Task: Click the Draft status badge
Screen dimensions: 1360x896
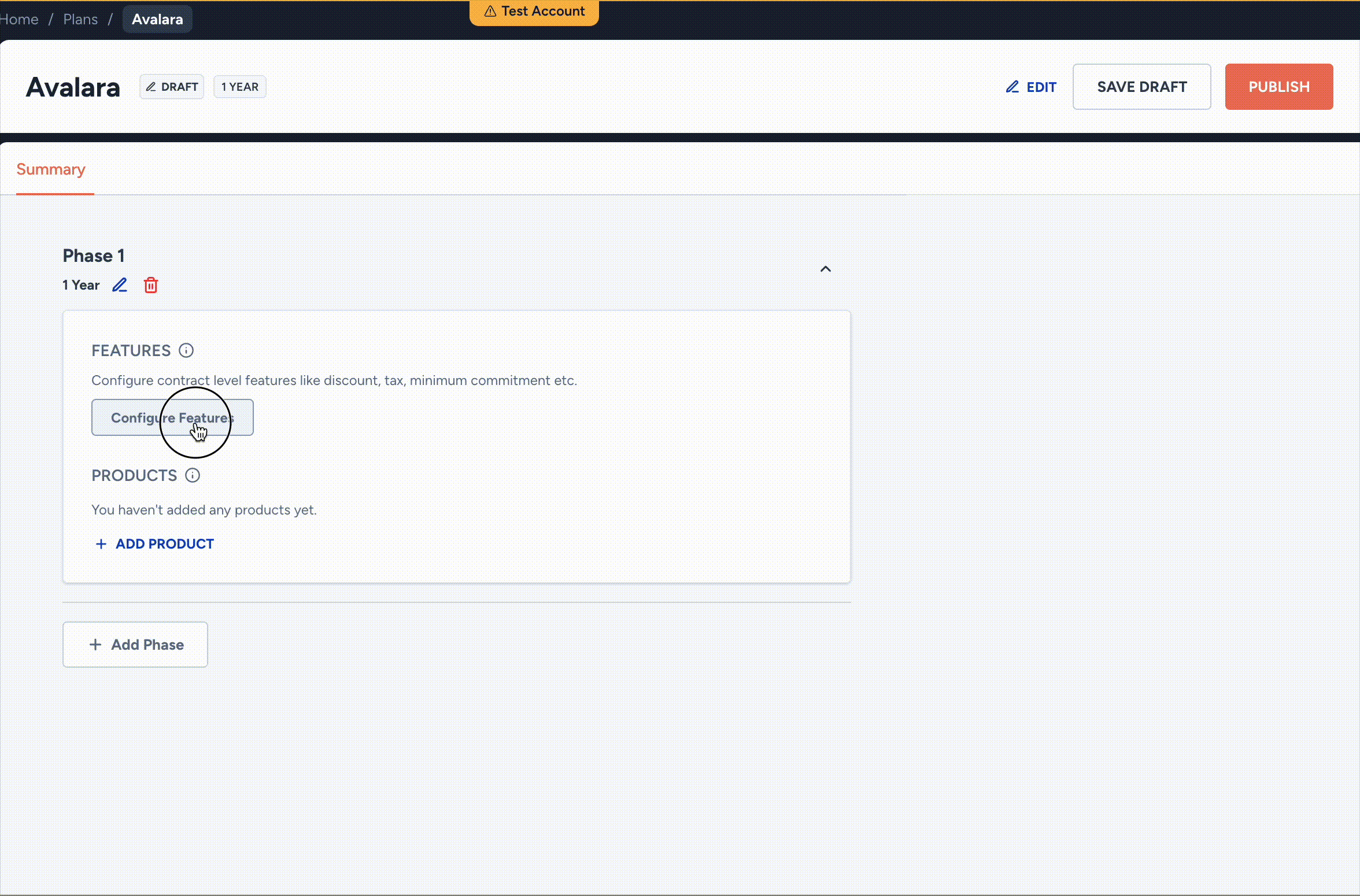Action: click(172, 87)
